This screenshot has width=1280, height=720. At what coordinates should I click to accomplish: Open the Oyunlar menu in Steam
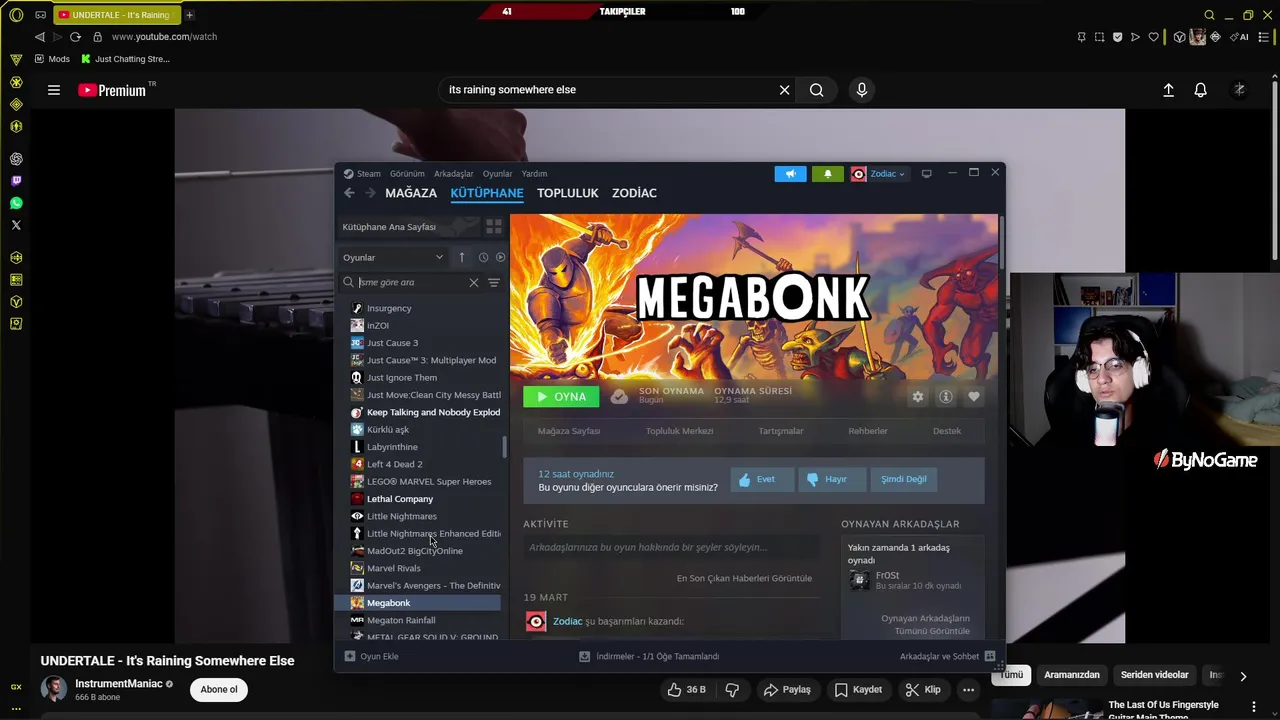[497, 174]
